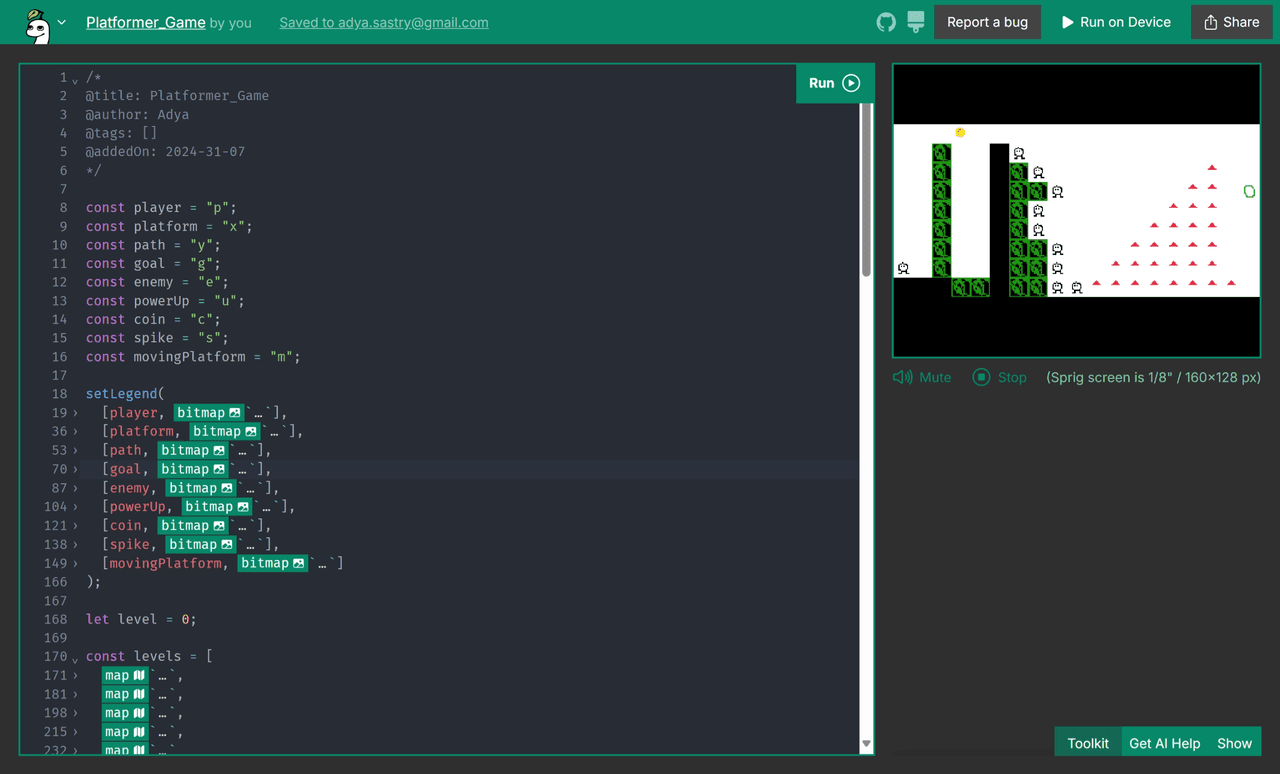Open the Toolkit tab
The width and height of the screenshot is (1280, 774).
[x=1087, y=743]
